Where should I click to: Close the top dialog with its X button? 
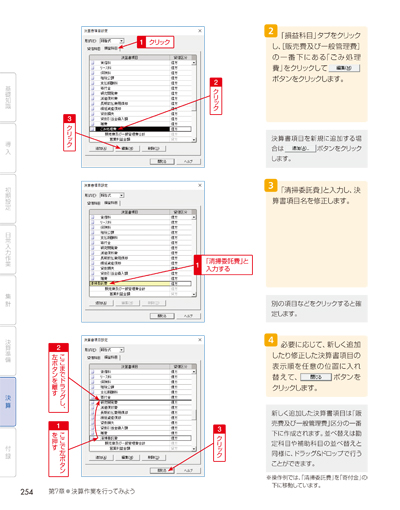(x=200, y=31)
